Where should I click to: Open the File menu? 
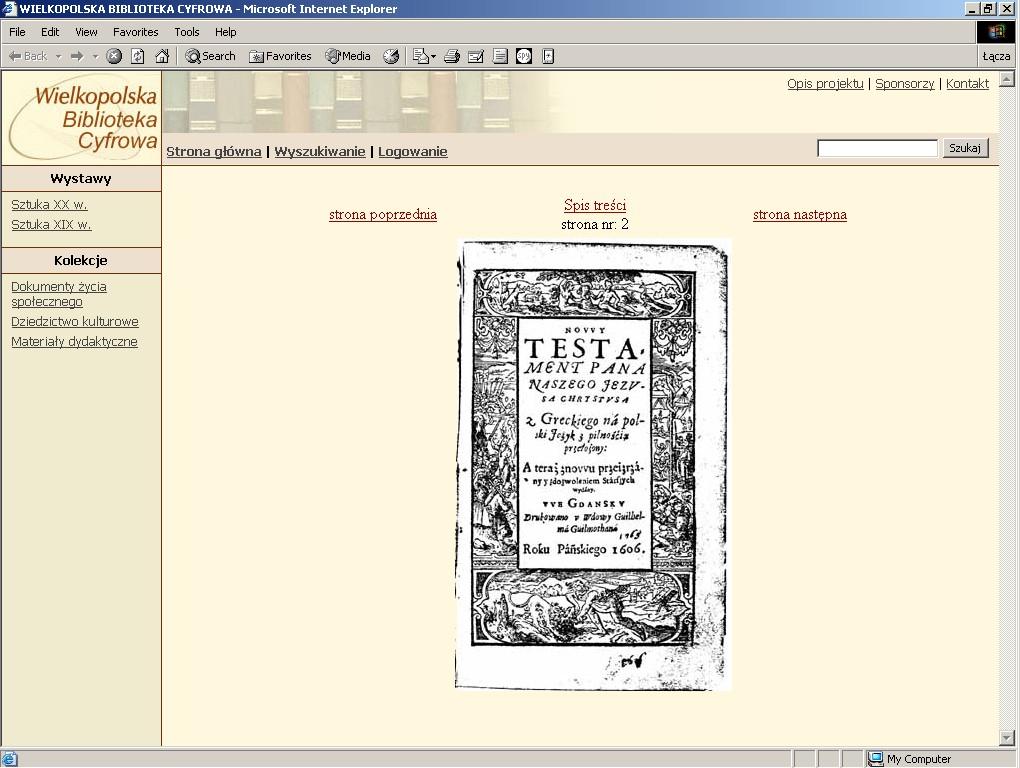click(x=17, y=32)
